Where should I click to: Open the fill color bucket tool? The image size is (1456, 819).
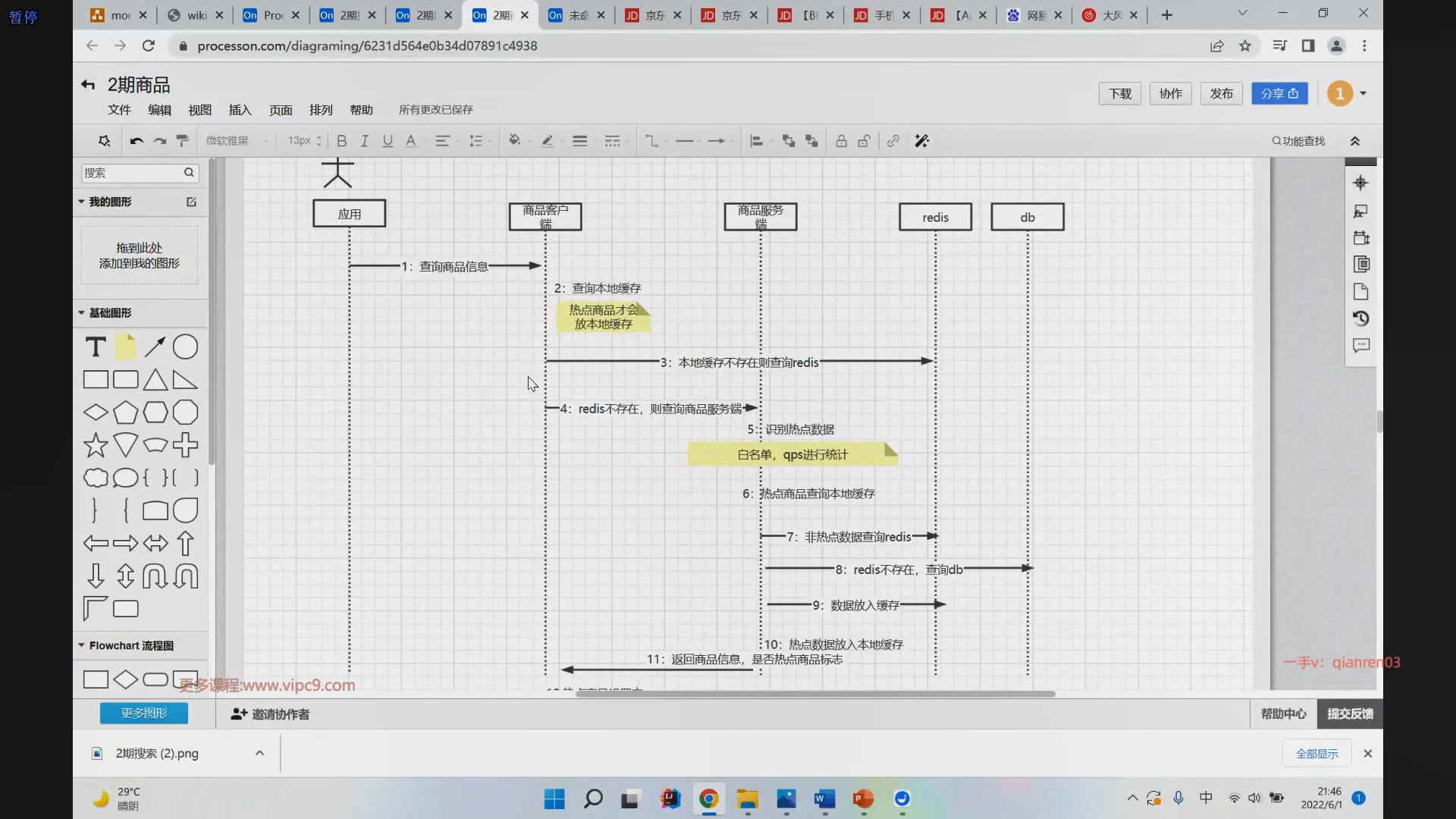[x=514, y=140]
